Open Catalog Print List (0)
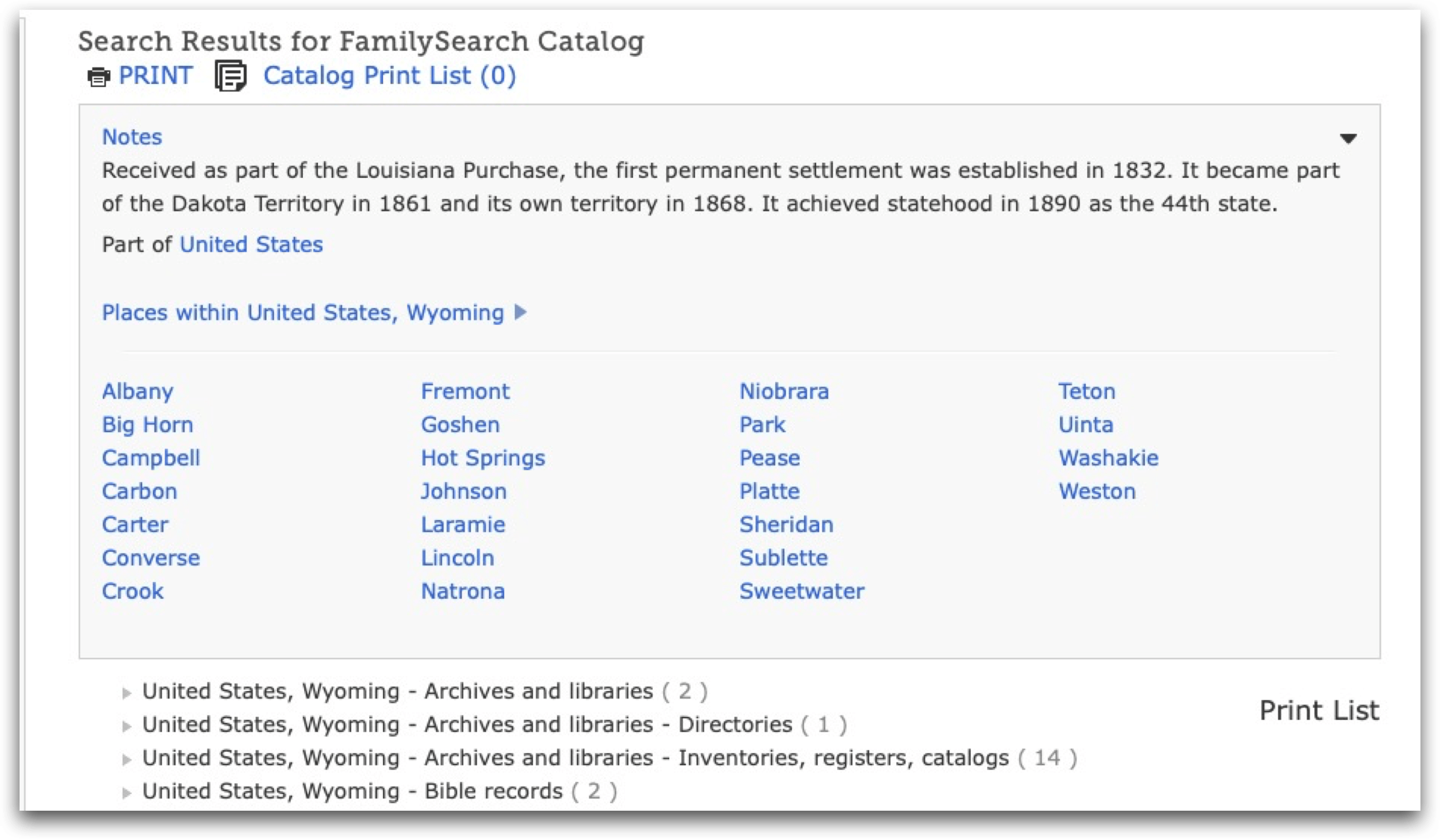 389,75
